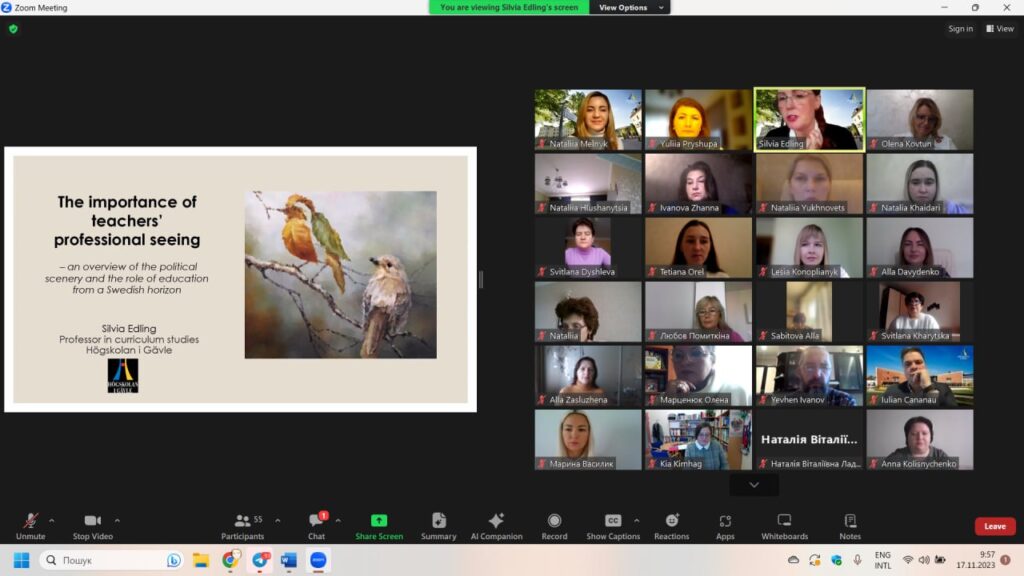Unmute the microphone
This screenshot has width=1024, height=576.
30,526
